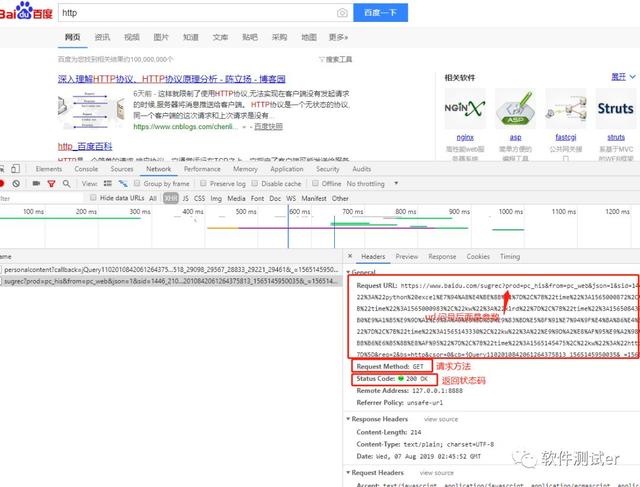Filter requests by Media type

(x=236, y=198)
